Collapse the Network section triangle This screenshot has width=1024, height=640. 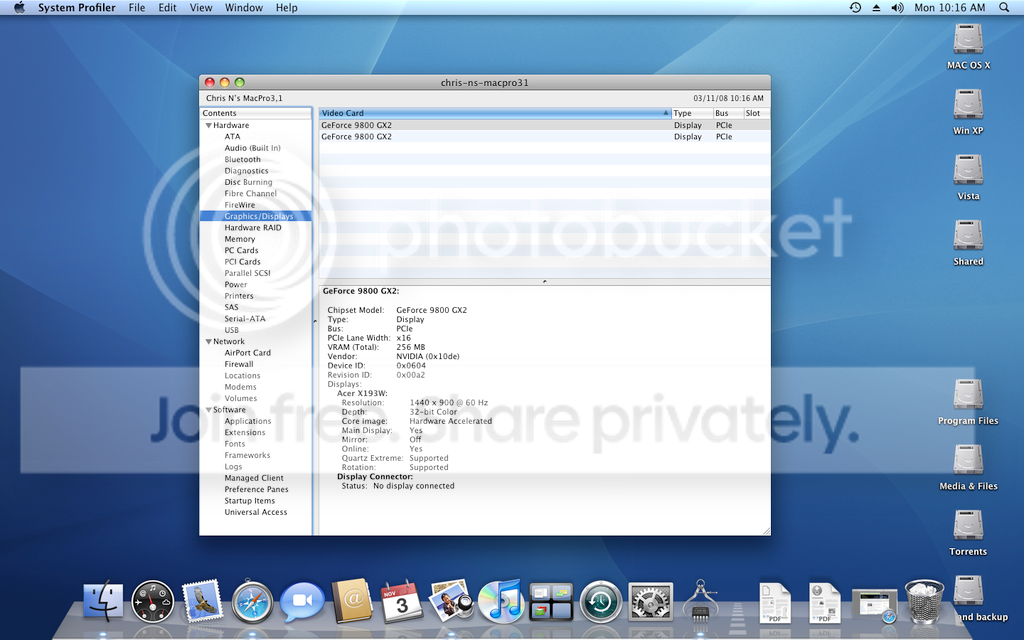point(208,342)
